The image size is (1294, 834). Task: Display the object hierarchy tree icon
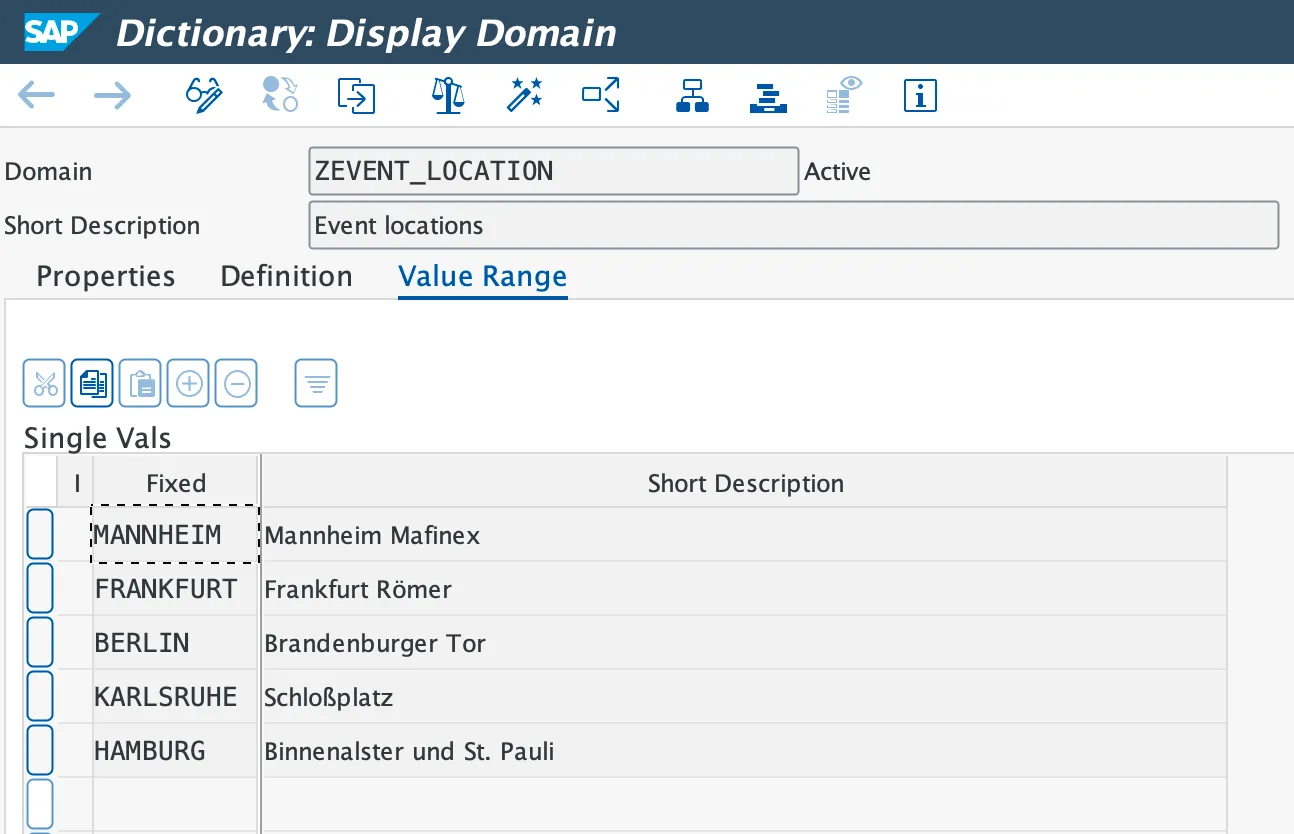pyautogui.click(x=692, y=96)
